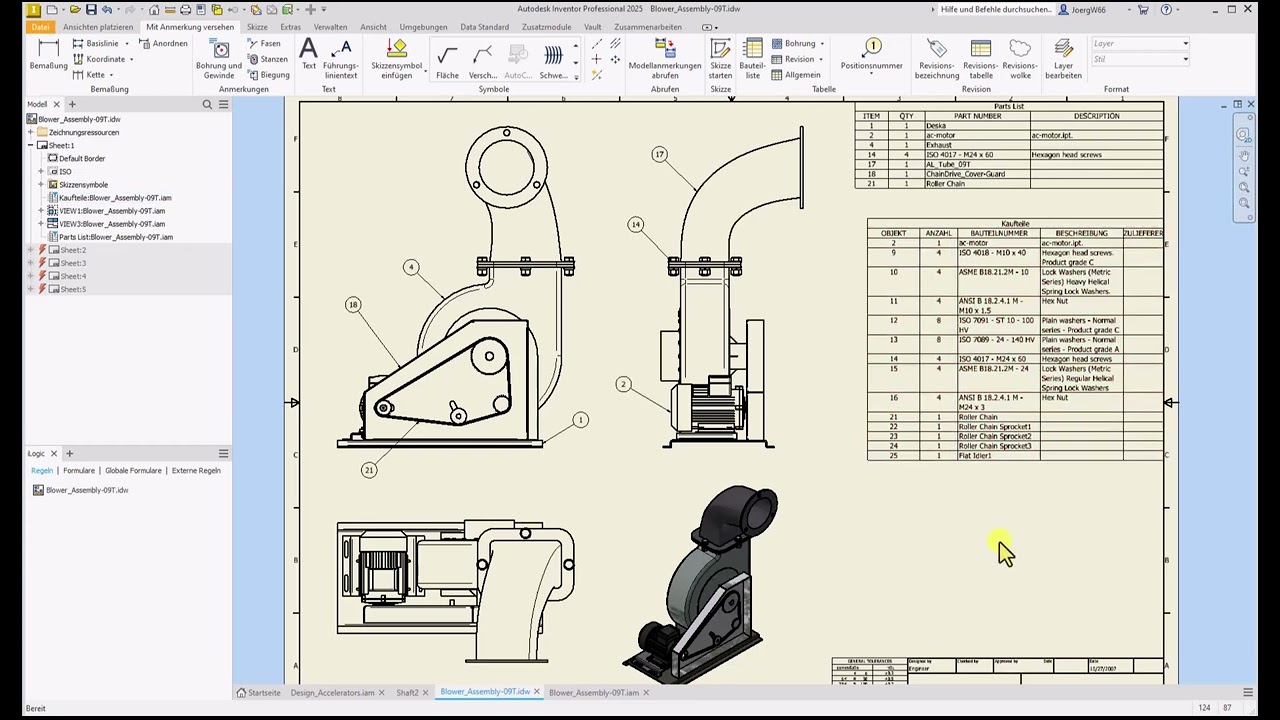Select Default Border in the model tree
This screenshot has height=720, width=1280.
click(x=81, y=158)
